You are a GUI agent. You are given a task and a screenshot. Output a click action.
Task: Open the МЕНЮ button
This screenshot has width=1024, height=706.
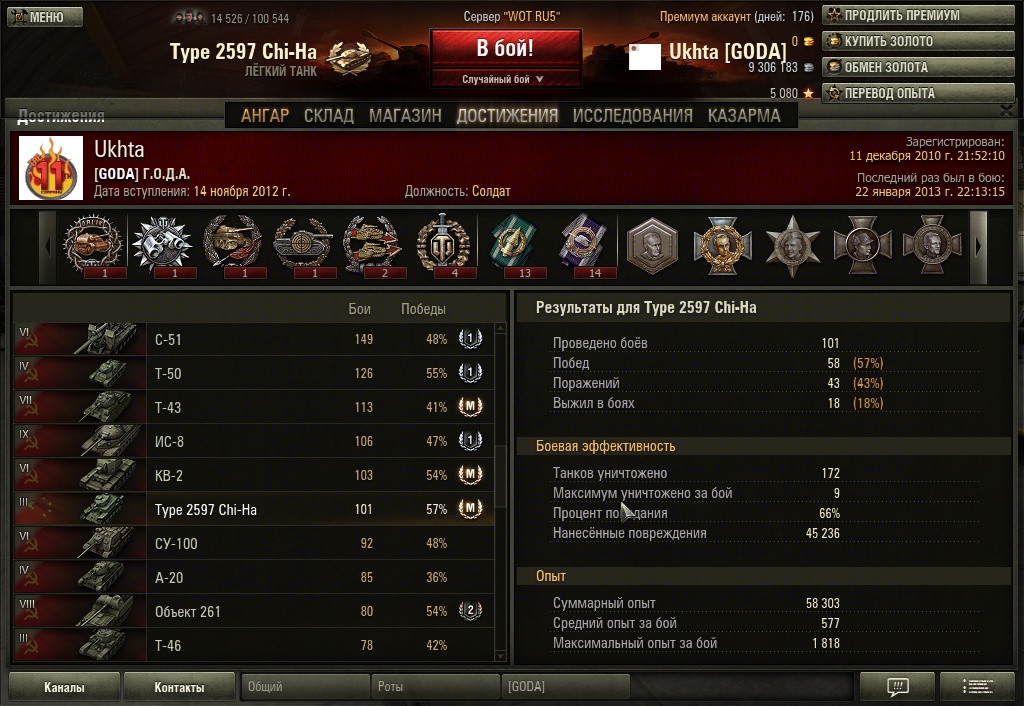tap(44, 17)
